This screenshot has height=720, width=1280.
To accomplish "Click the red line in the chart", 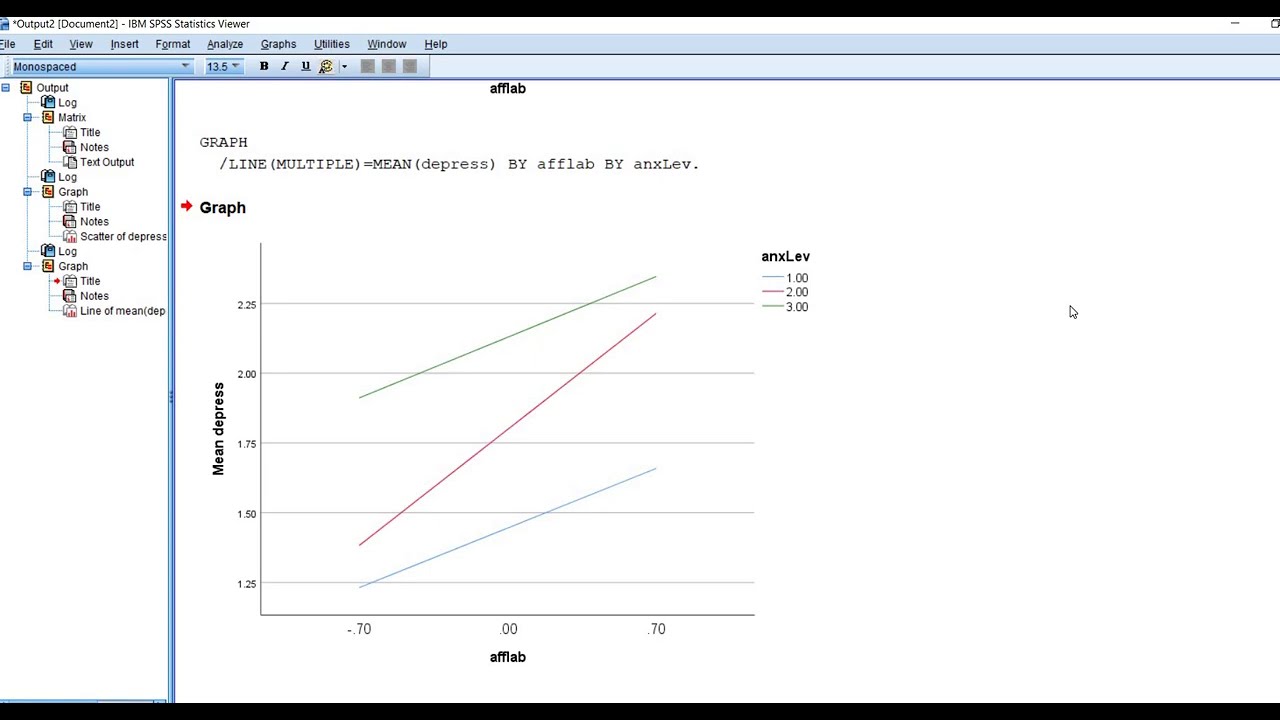I will click(x=508, y=429).
